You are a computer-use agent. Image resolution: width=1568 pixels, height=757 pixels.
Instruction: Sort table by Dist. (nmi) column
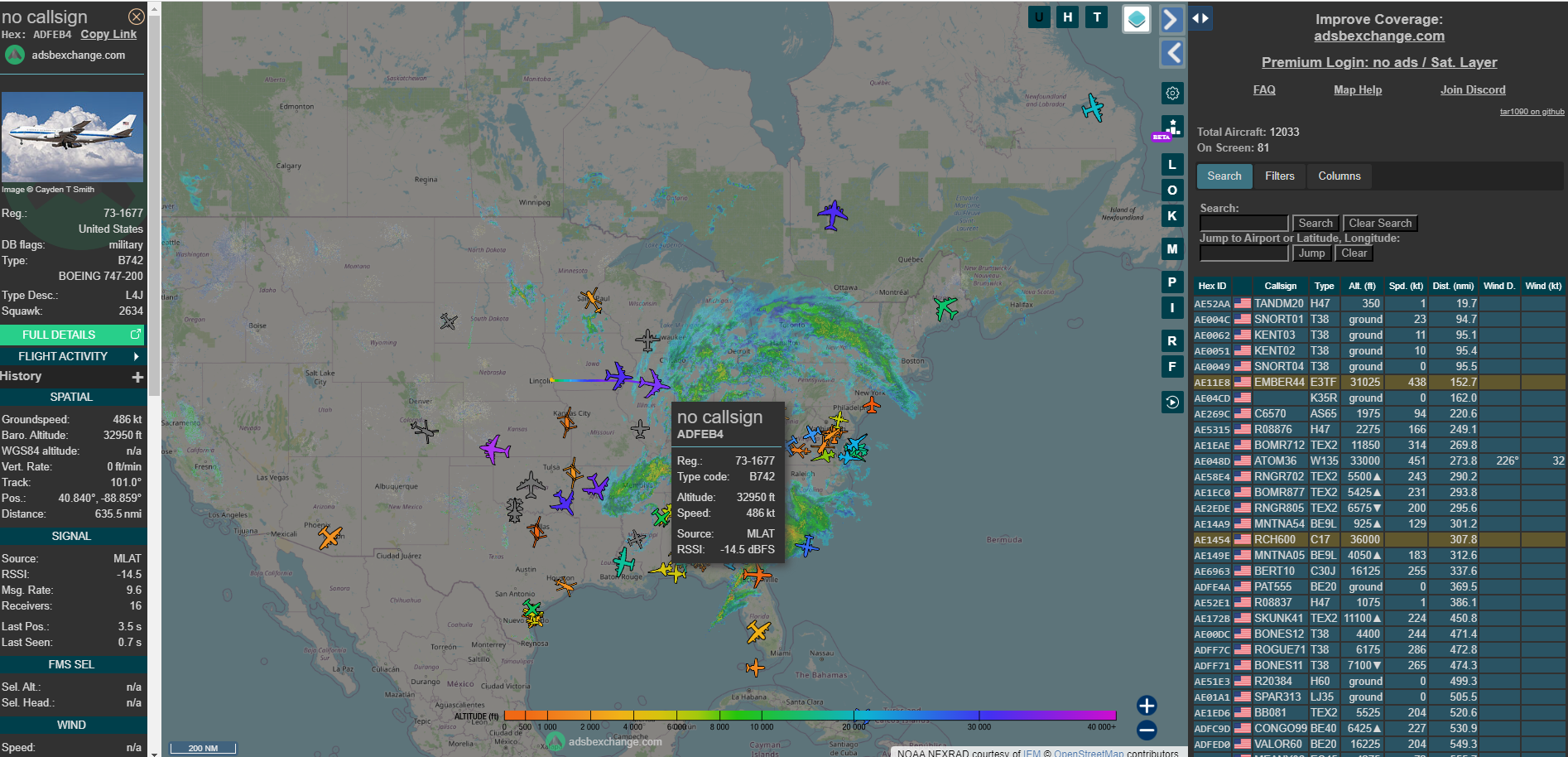1453,286
